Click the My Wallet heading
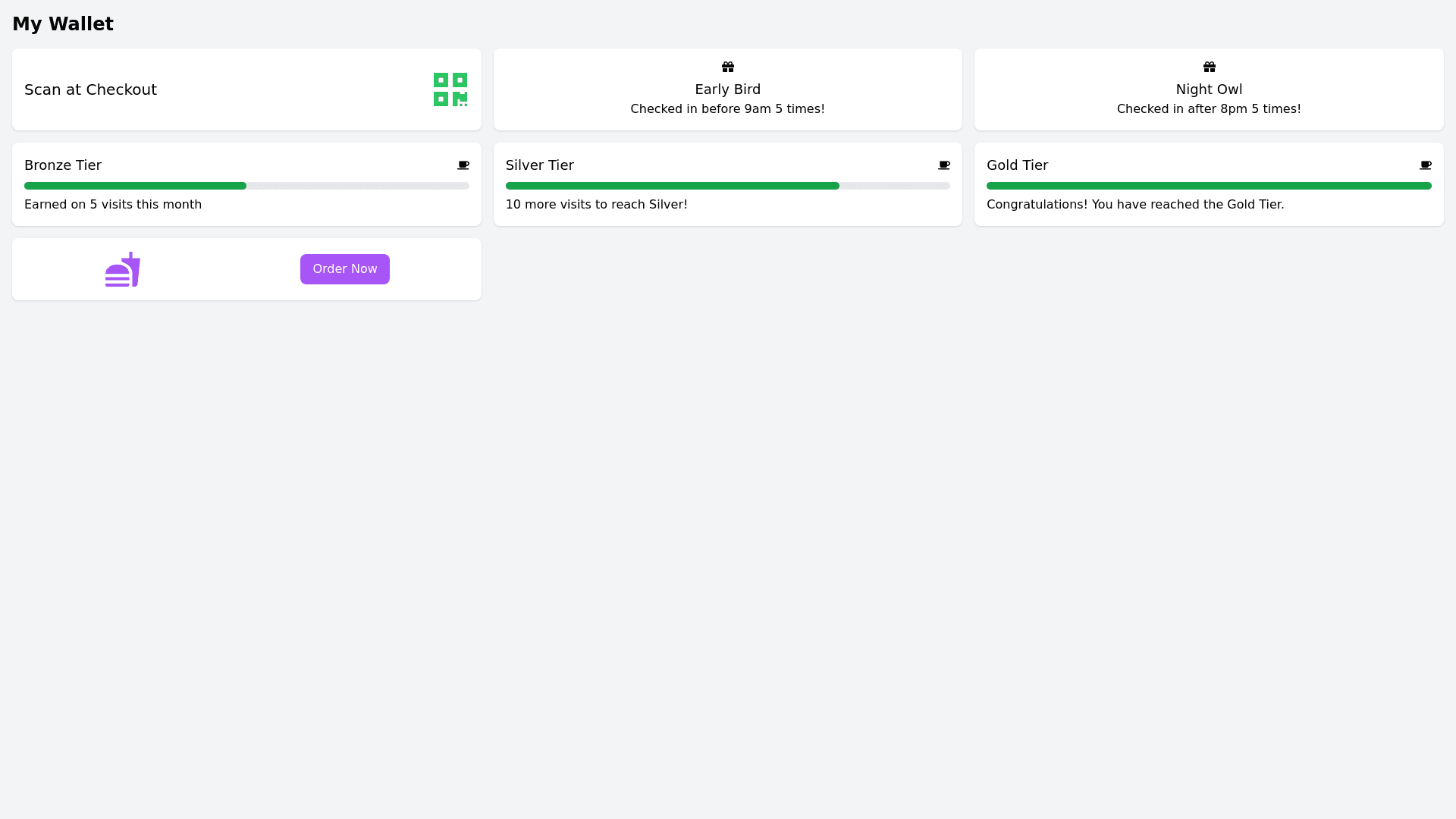The image size is (1456, 819). tap(63, 24)
